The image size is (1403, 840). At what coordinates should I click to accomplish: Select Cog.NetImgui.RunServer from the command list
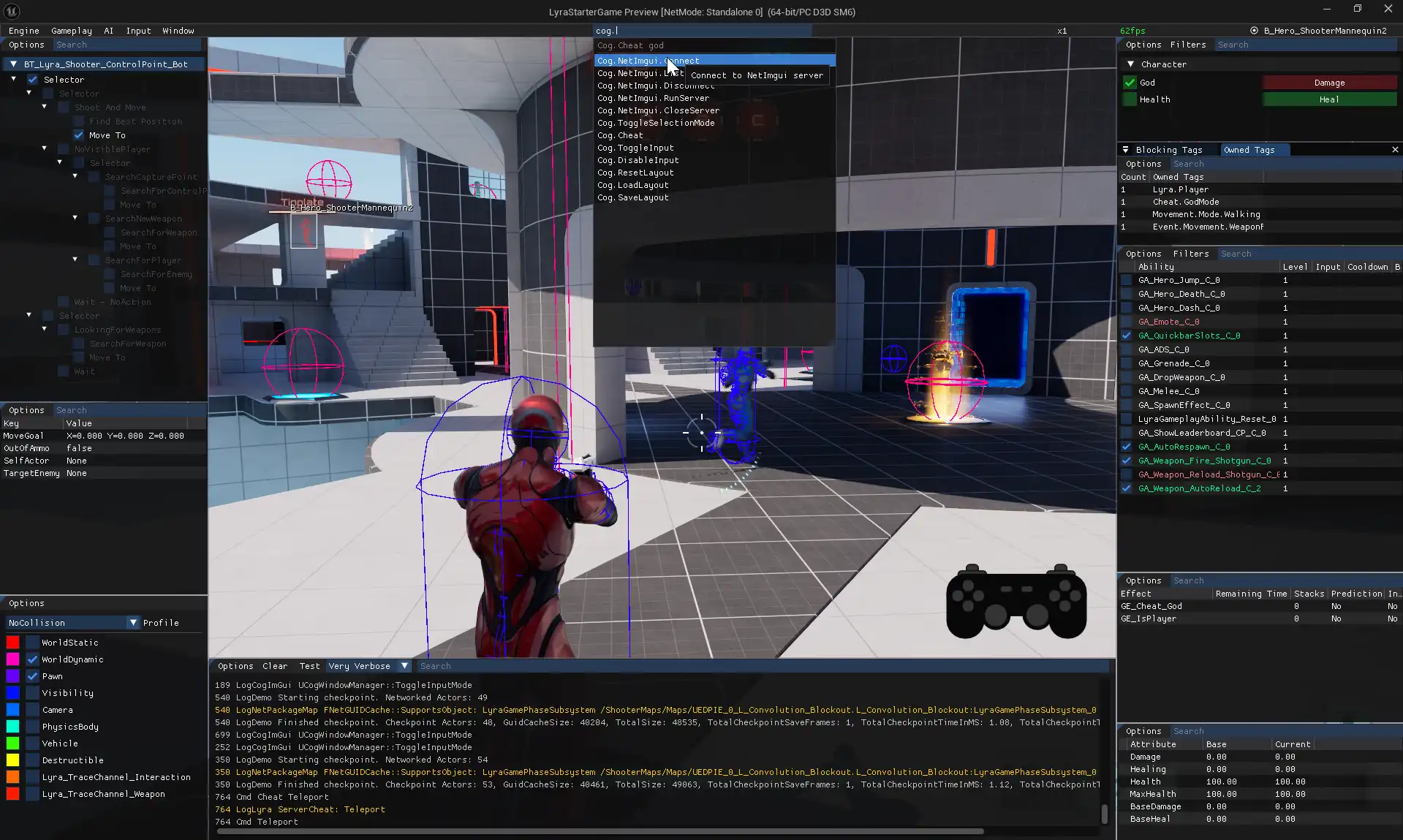point(653,98)
